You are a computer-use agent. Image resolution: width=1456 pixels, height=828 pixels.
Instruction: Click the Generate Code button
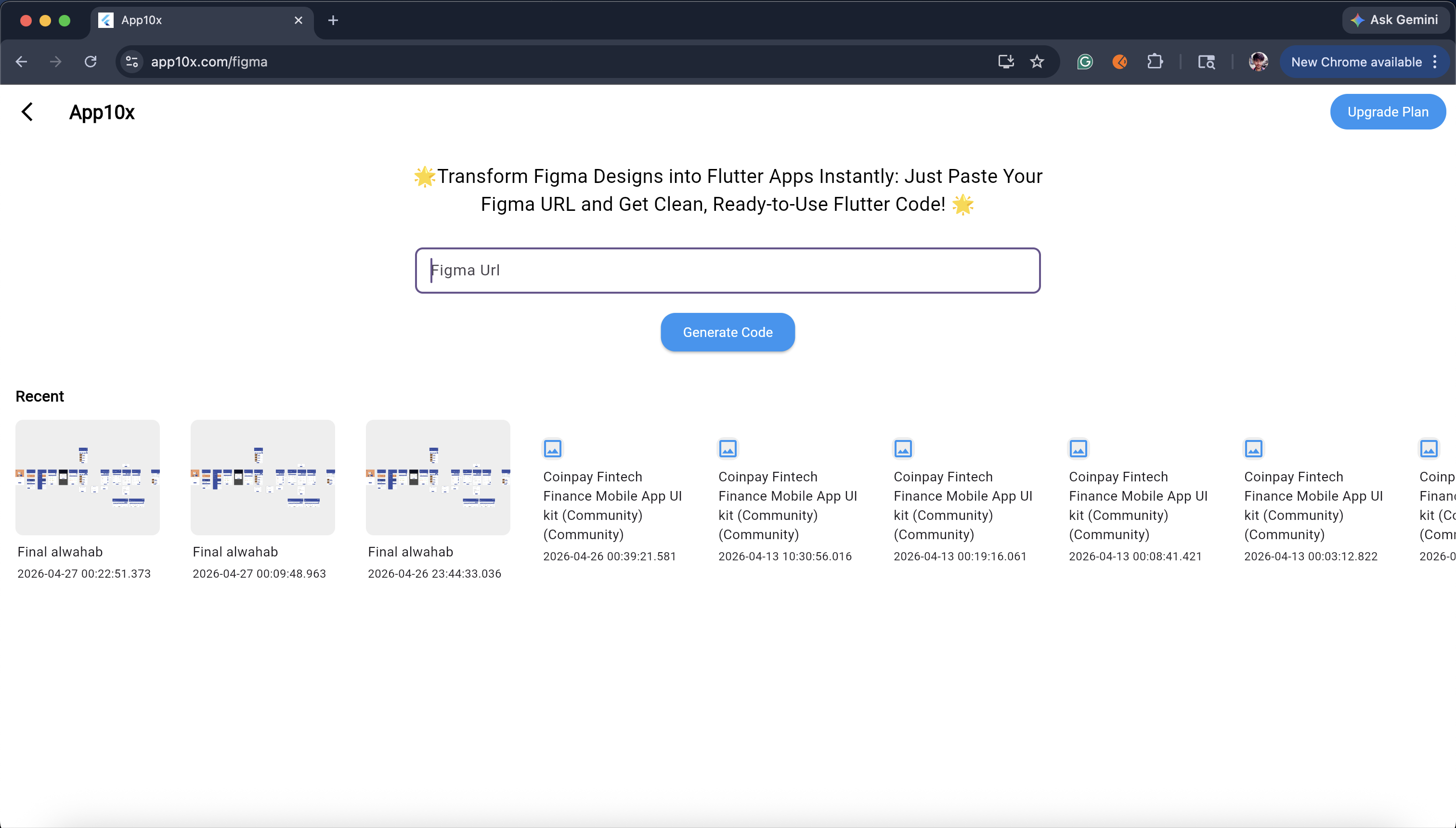click(x=728, y=332)
